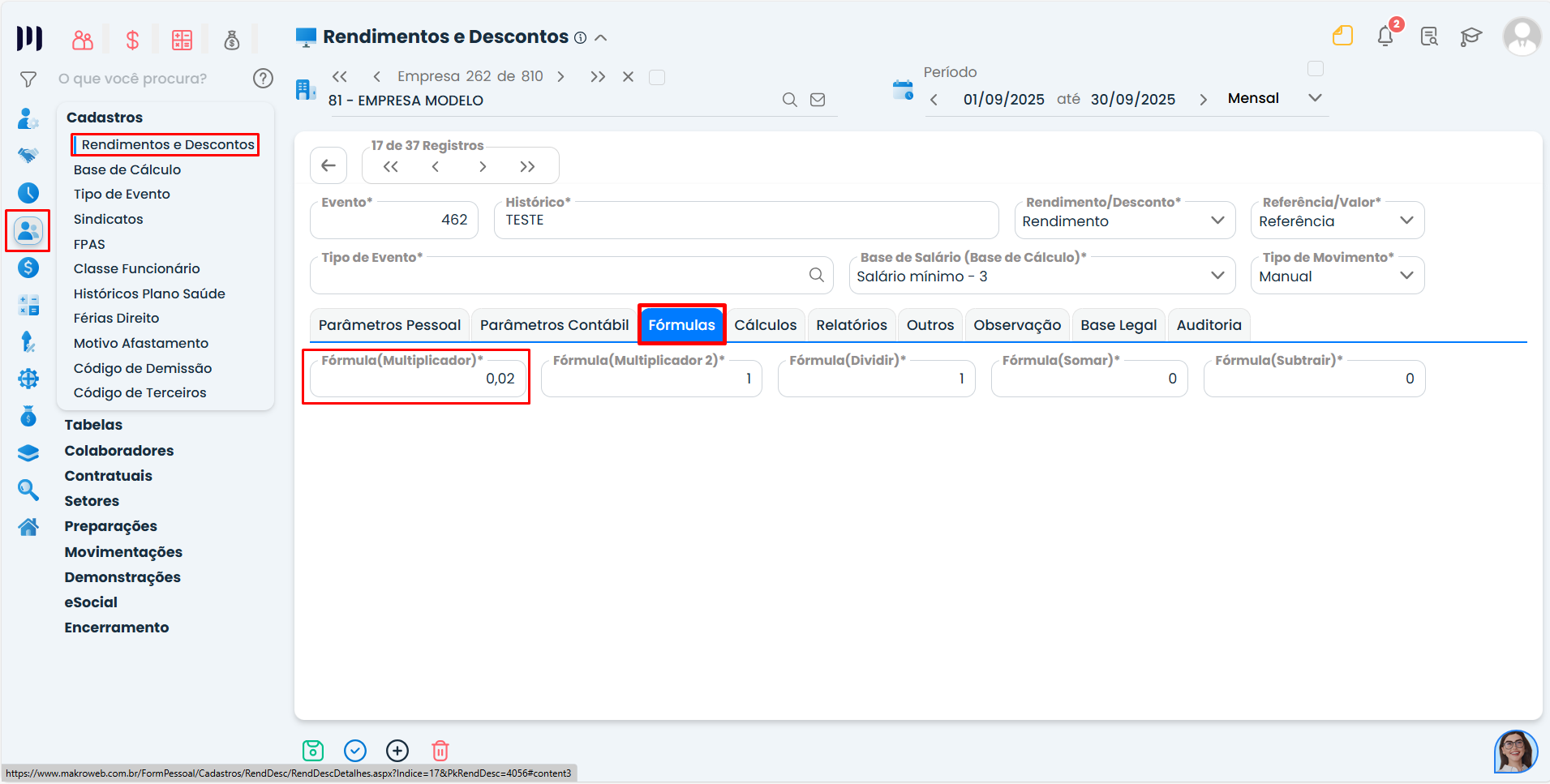Toggle the checkbox next to company navigation
Image resolution: width=1550 pixels, height=784 pixels.
pyautogui.click(x=657, y=77)
